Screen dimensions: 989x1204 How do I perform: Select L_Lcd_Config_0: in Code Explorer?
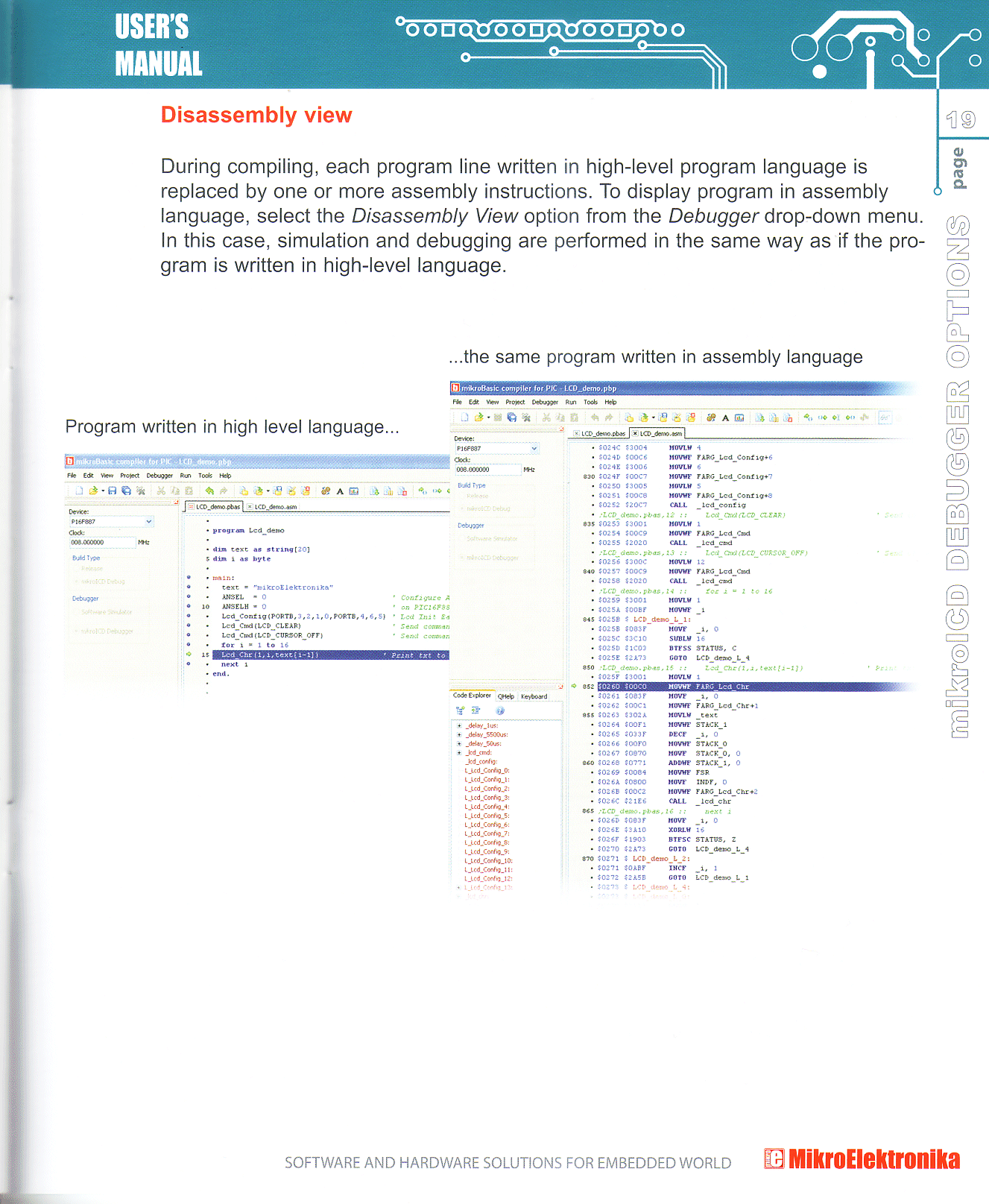point(487,771)
